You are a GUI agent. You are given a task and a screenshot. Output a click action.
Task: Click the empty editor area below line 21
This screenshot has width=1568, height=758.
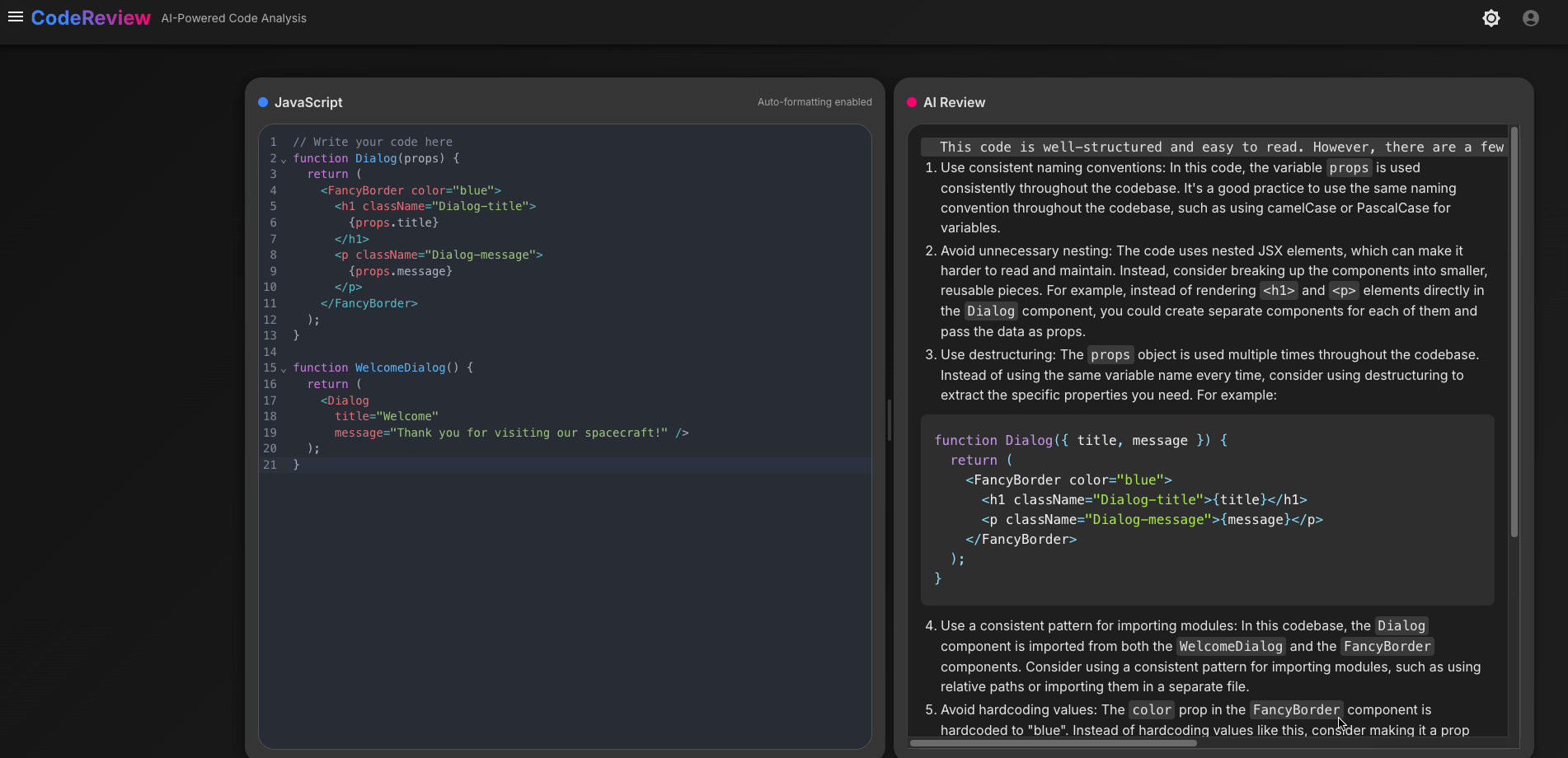pyautogui.click(x=565, y=610)
